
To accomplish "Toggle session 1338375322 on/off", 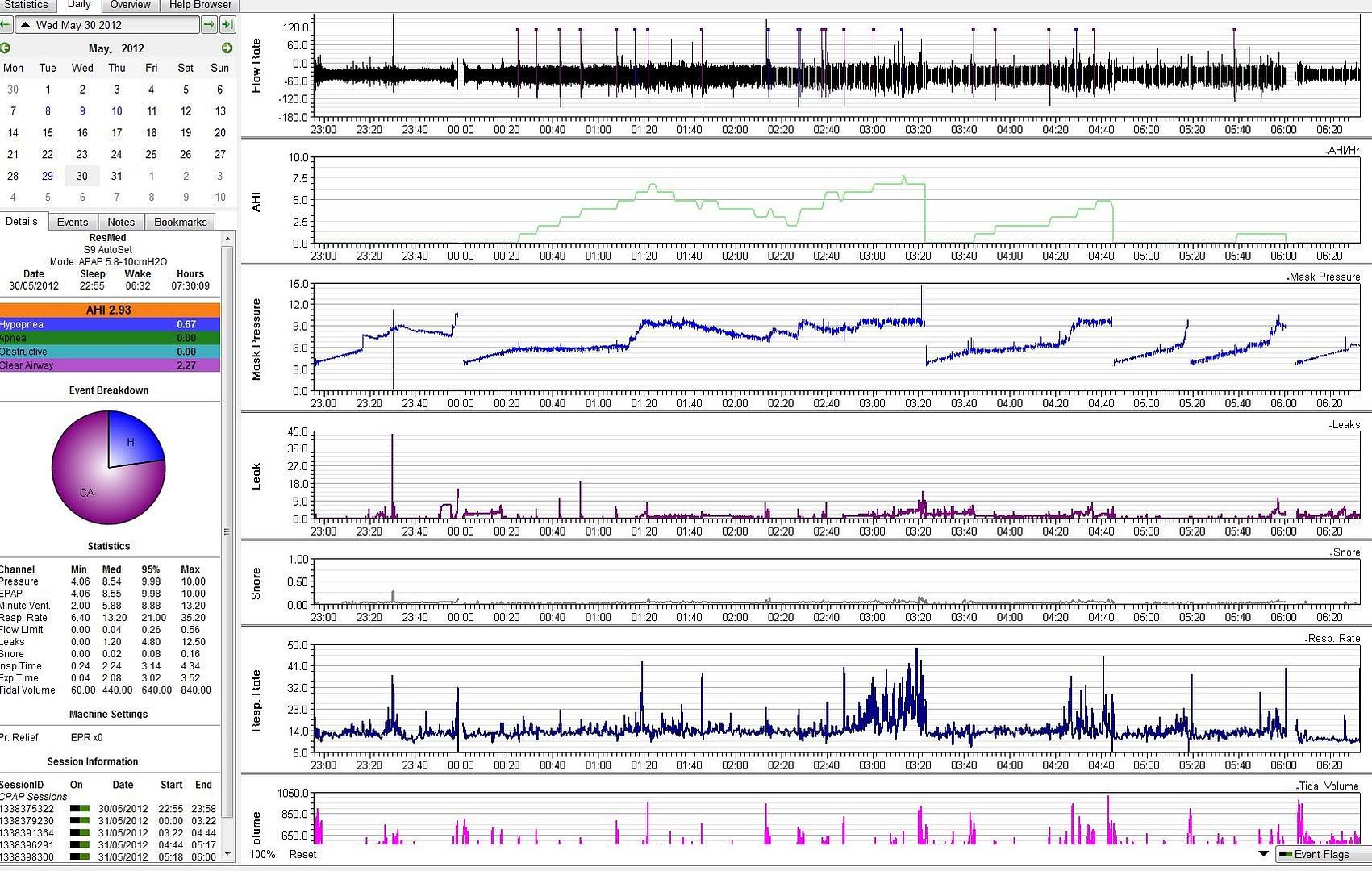I will pos(79,809).
